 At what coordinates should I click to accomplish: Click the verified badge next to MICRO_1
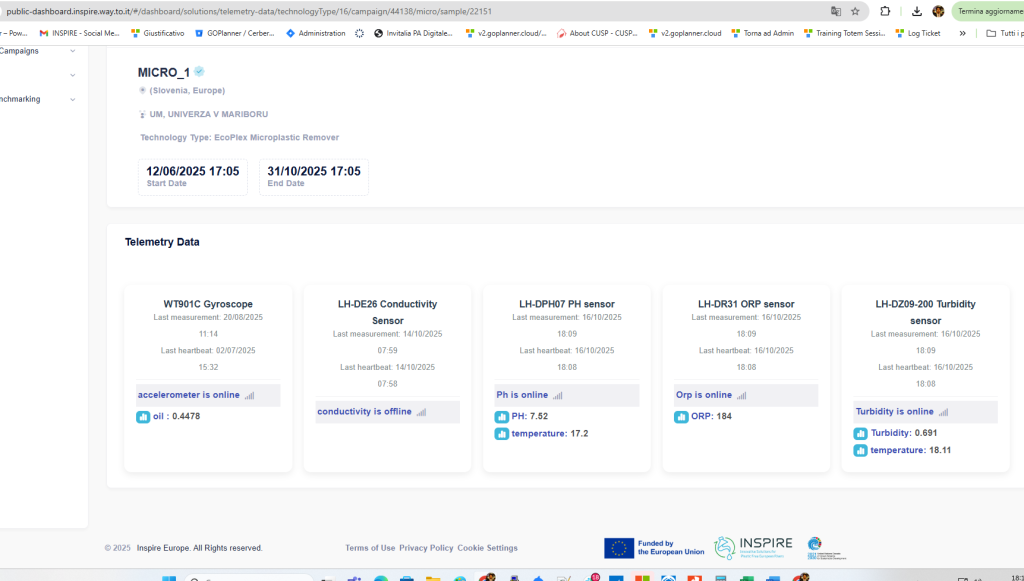coord(200,72)
